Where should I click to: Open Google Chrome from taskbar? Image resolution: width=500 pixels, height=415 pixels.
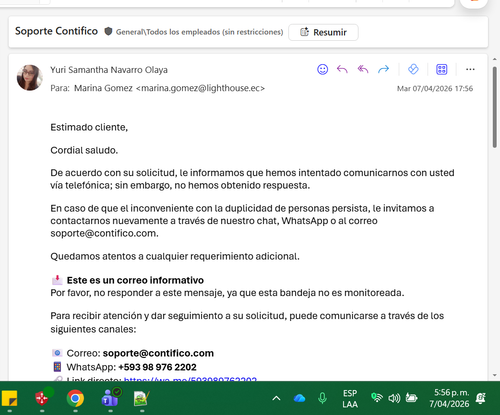pyautogui.click(x=75, y=398)
